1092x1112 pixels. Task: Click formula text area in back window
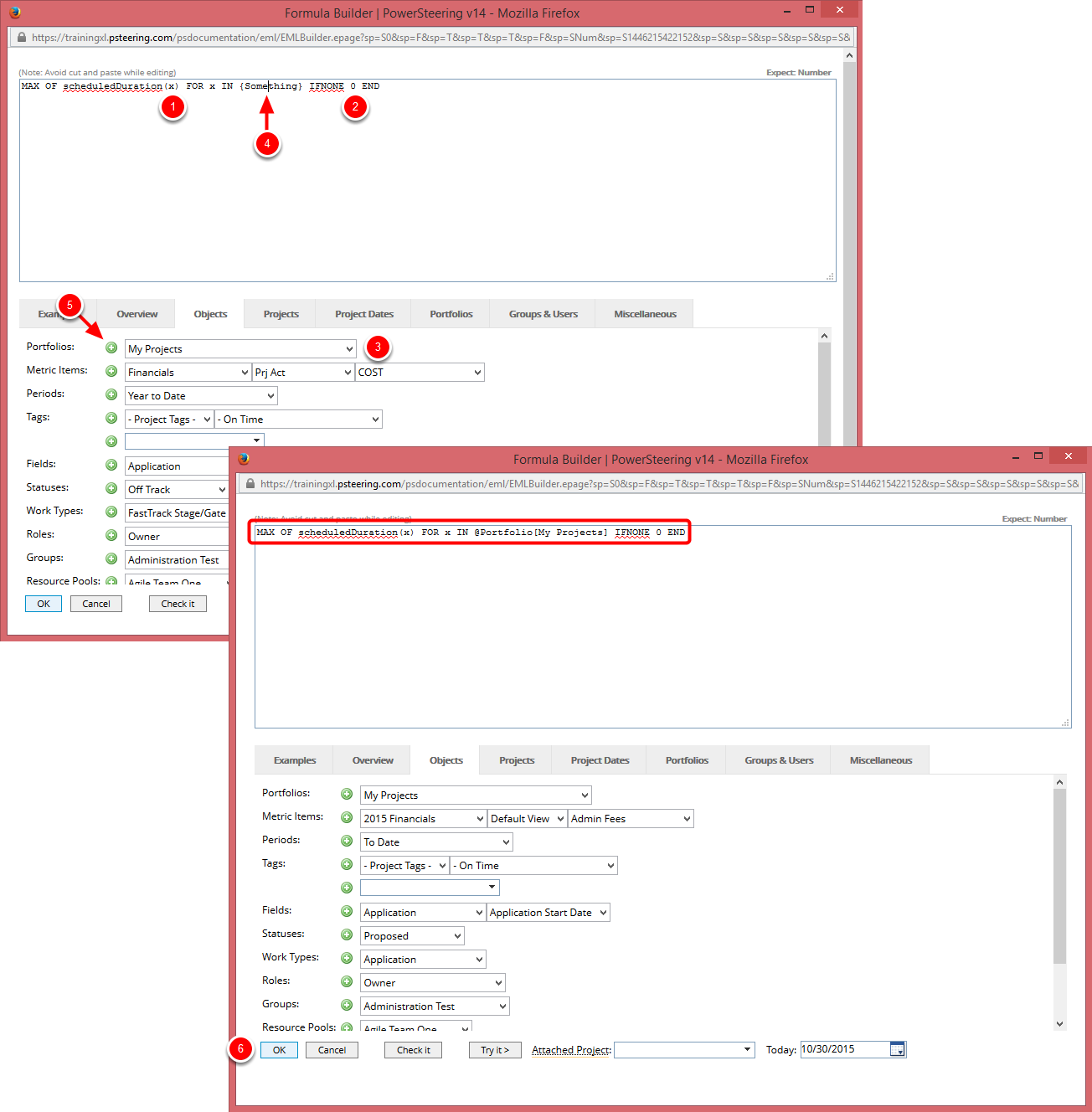click(x=427, y=180)
